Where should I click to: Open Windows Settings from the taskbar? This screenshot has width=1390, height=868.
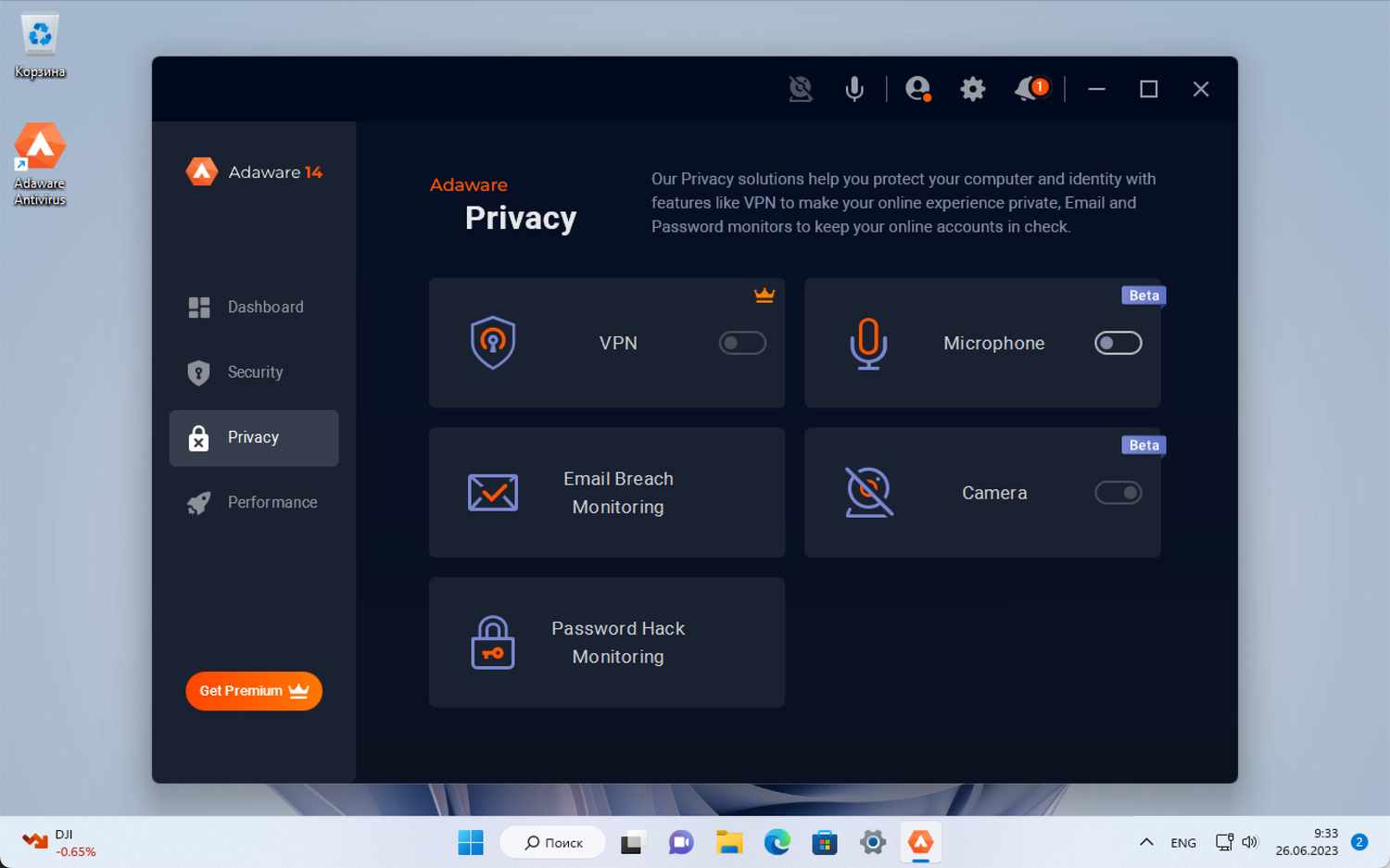tap(873, 842)
